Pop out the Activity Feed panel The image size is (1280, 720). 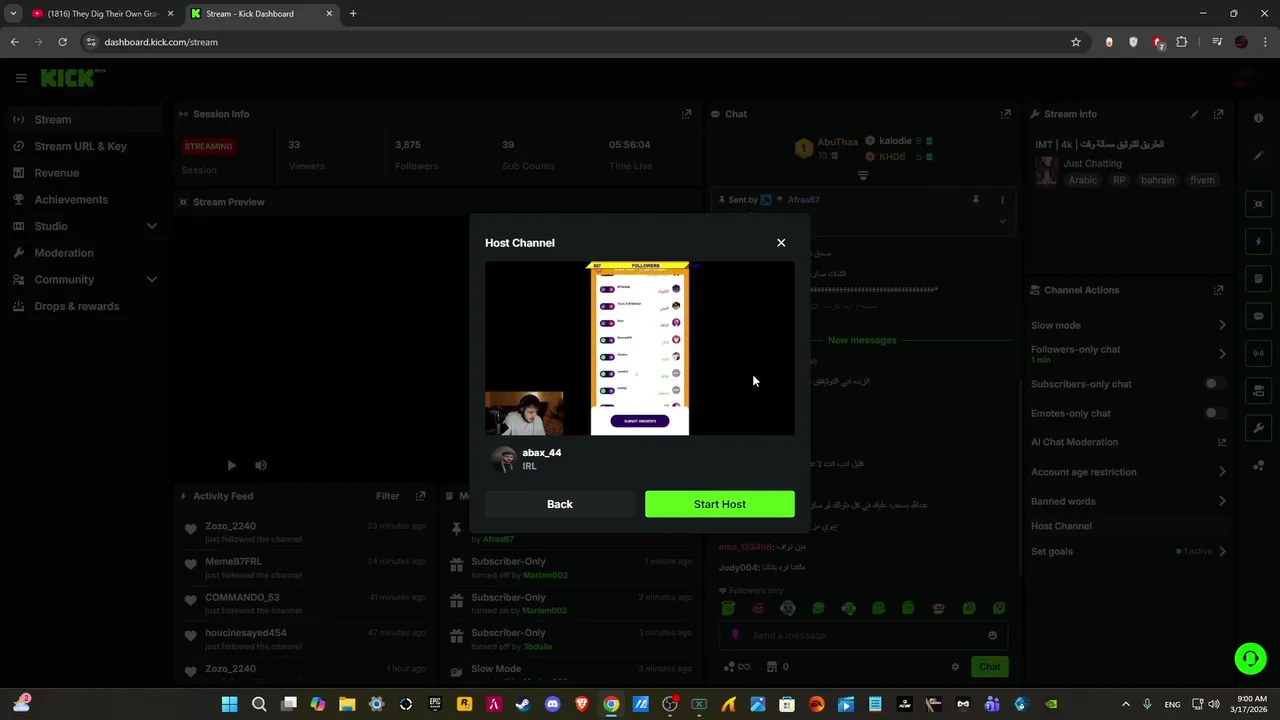tap(420, 496)
